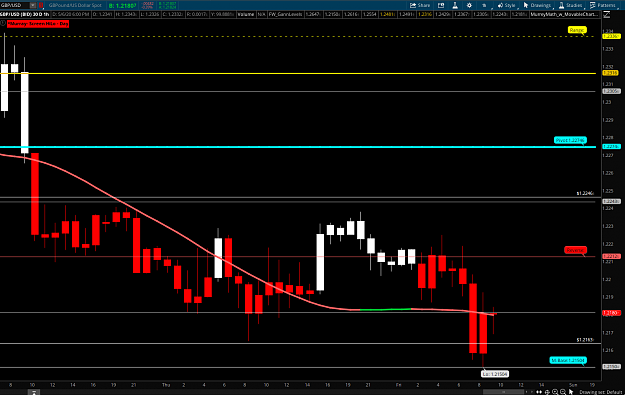Screen dimensions: 625x395
Task: Click the info icon beside Murrey label
Action: coord(3,24)
